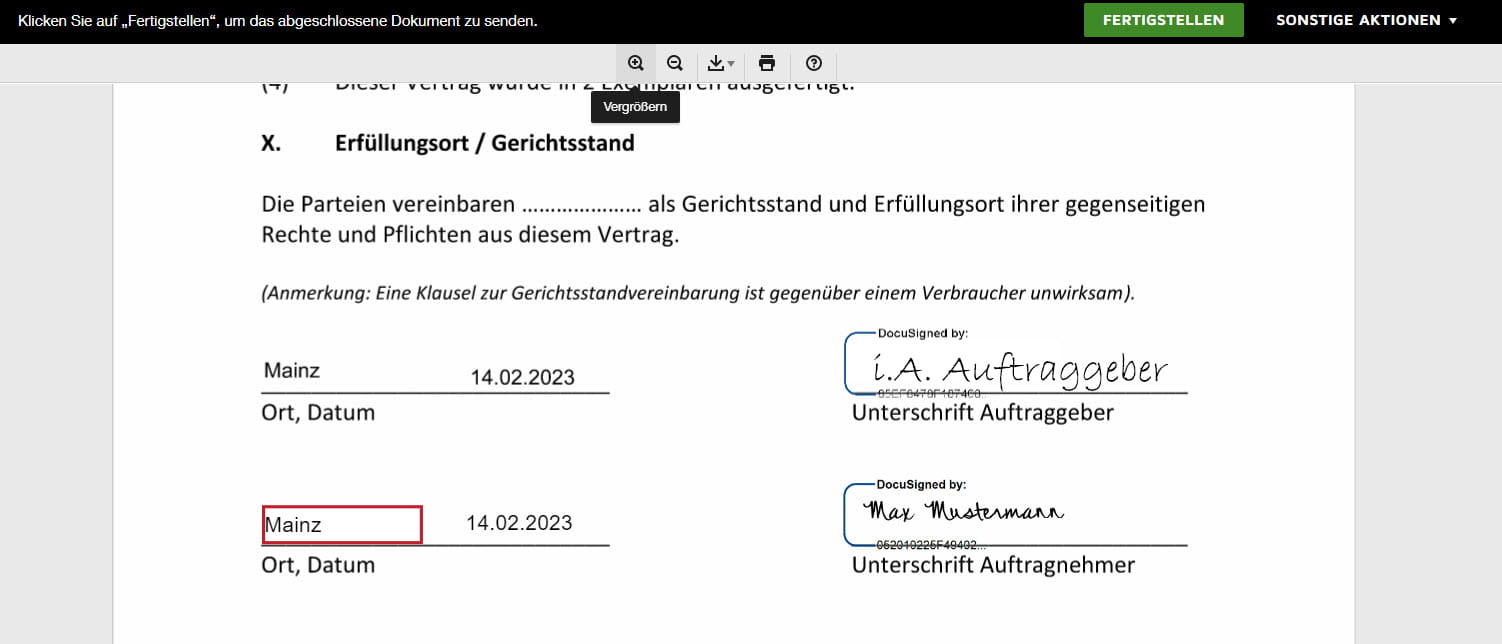Screen dimensions: 1502x644
Task: Click the green FERTIGSTELLEN button
Action: (1163, 19)
